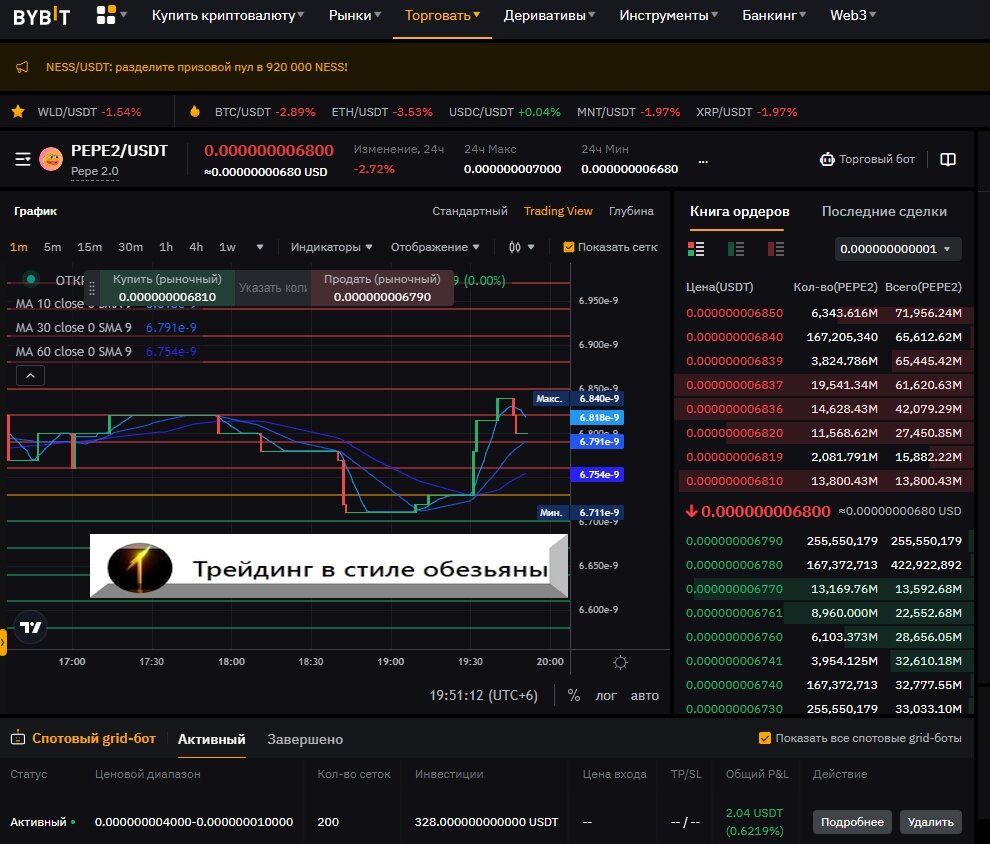Viewport: 990px width, 844px height.
Task: Open the guide book icon
Action: tap(948, 159)
